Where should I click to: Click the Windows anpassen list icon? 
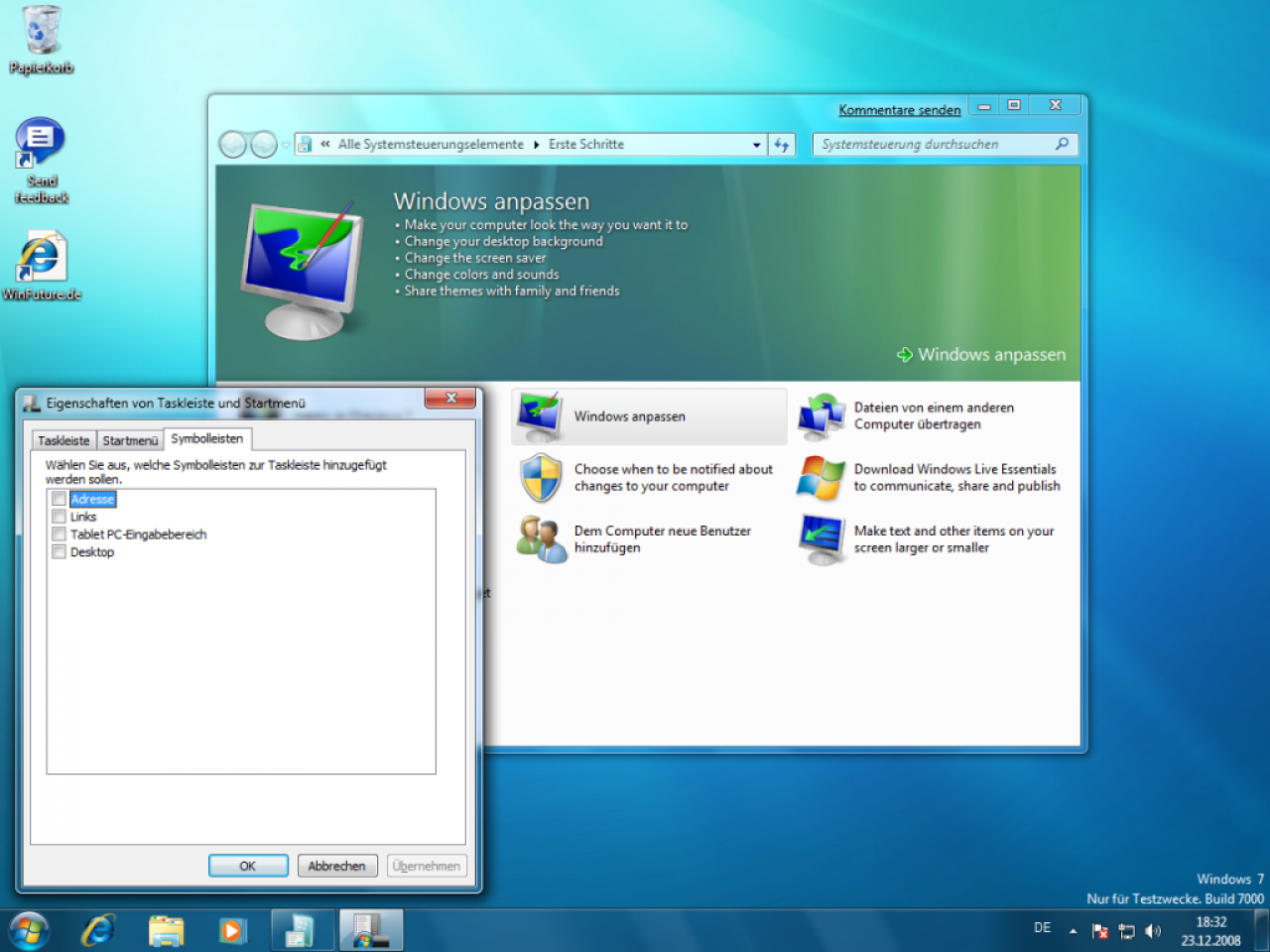pyautogui.click(x=540, y=416)
